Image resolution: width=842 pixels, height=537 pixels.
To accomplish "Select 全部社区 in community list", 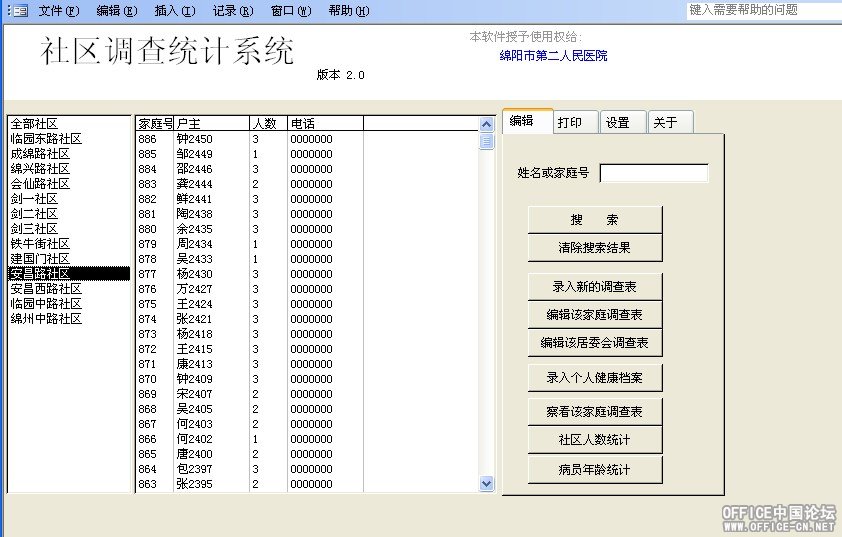I will [x=69, y=124].
